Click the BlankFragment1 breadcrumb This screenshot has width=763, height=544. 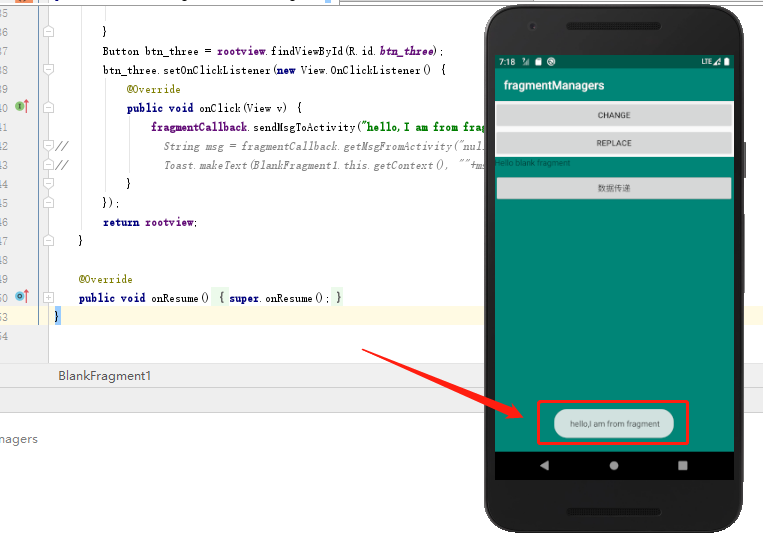(x=105, y=376)
